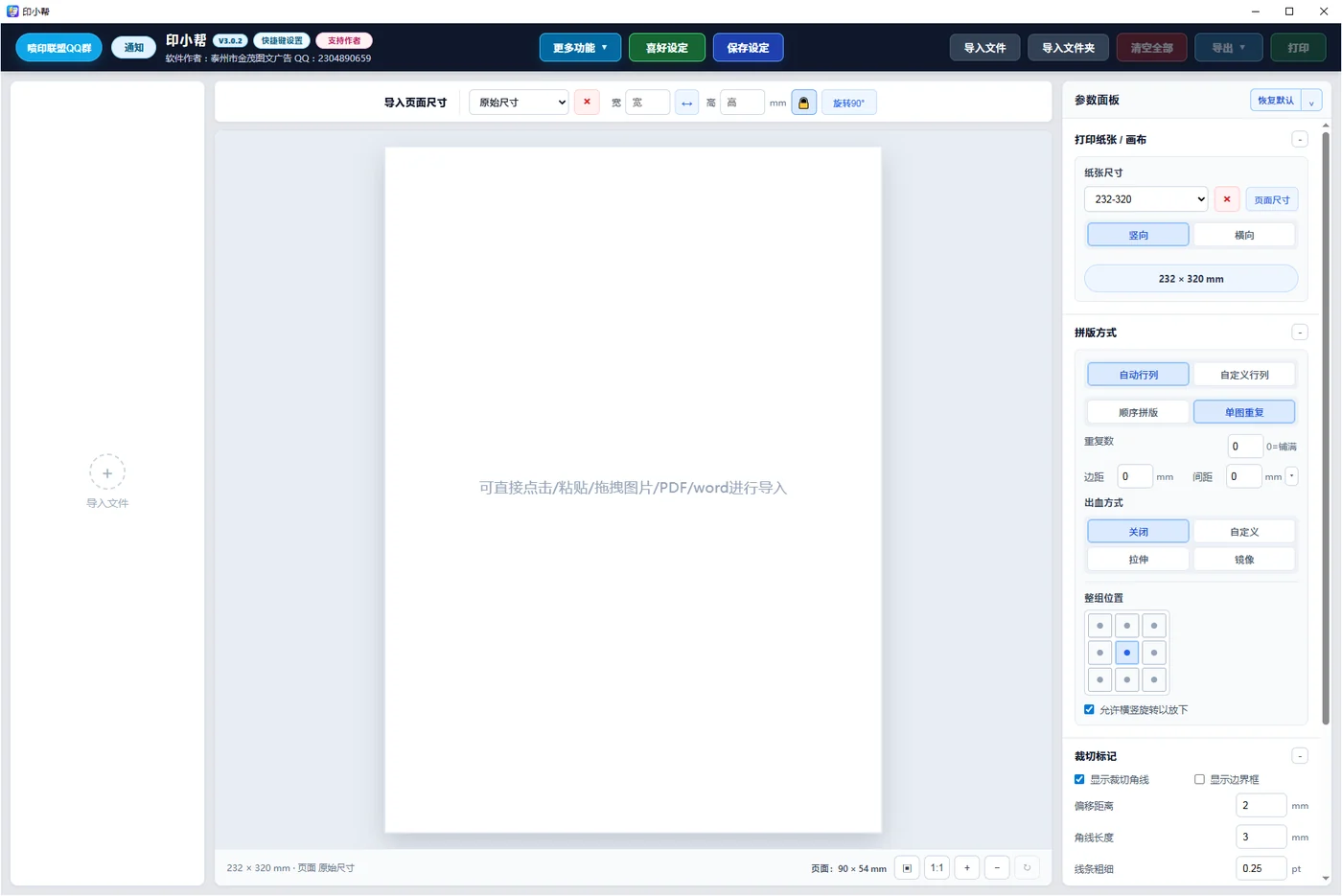Select 横向 landscape orientation
Image resolution: width=1342 pixels, height=896 pixels.
coord(1244,235)
